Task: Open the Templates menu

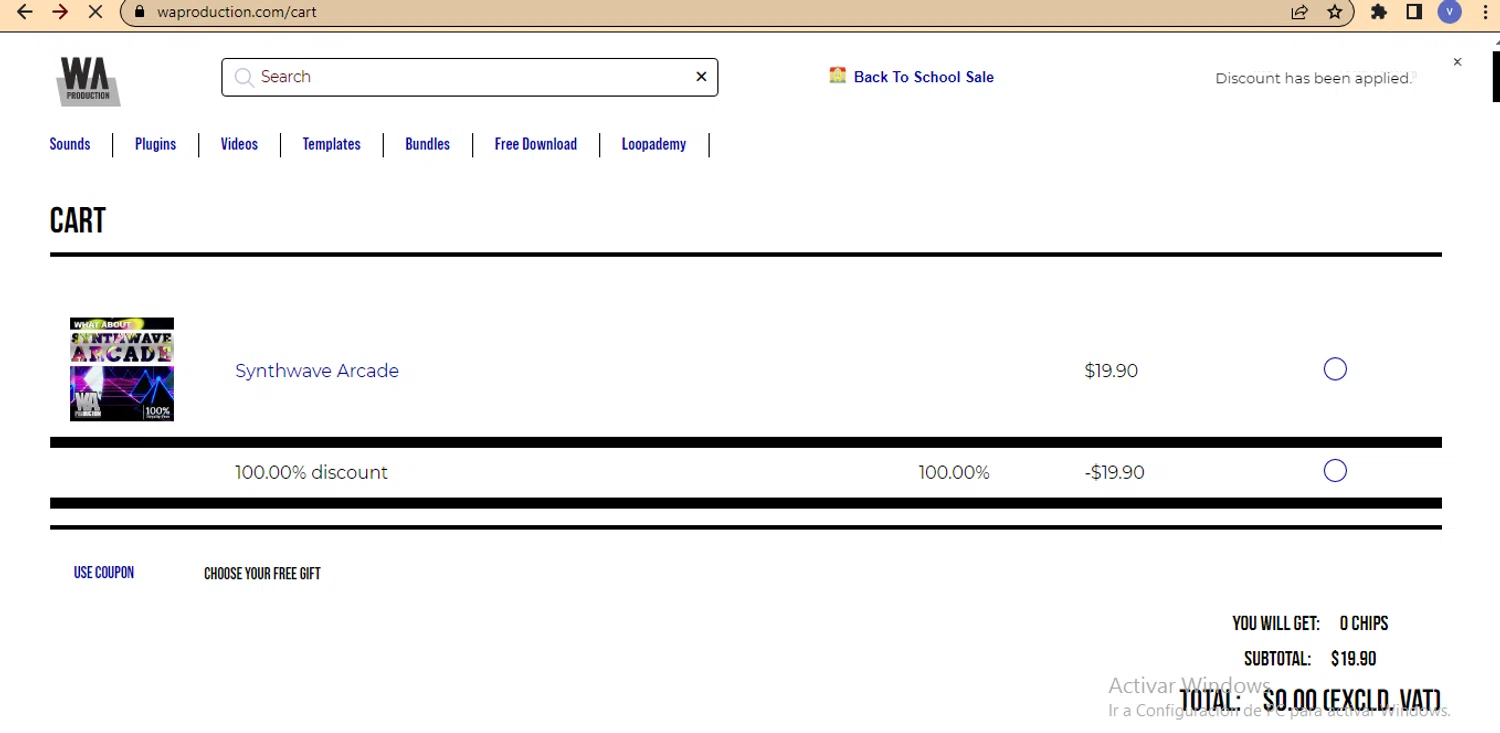Action: (x=331, y=144)
